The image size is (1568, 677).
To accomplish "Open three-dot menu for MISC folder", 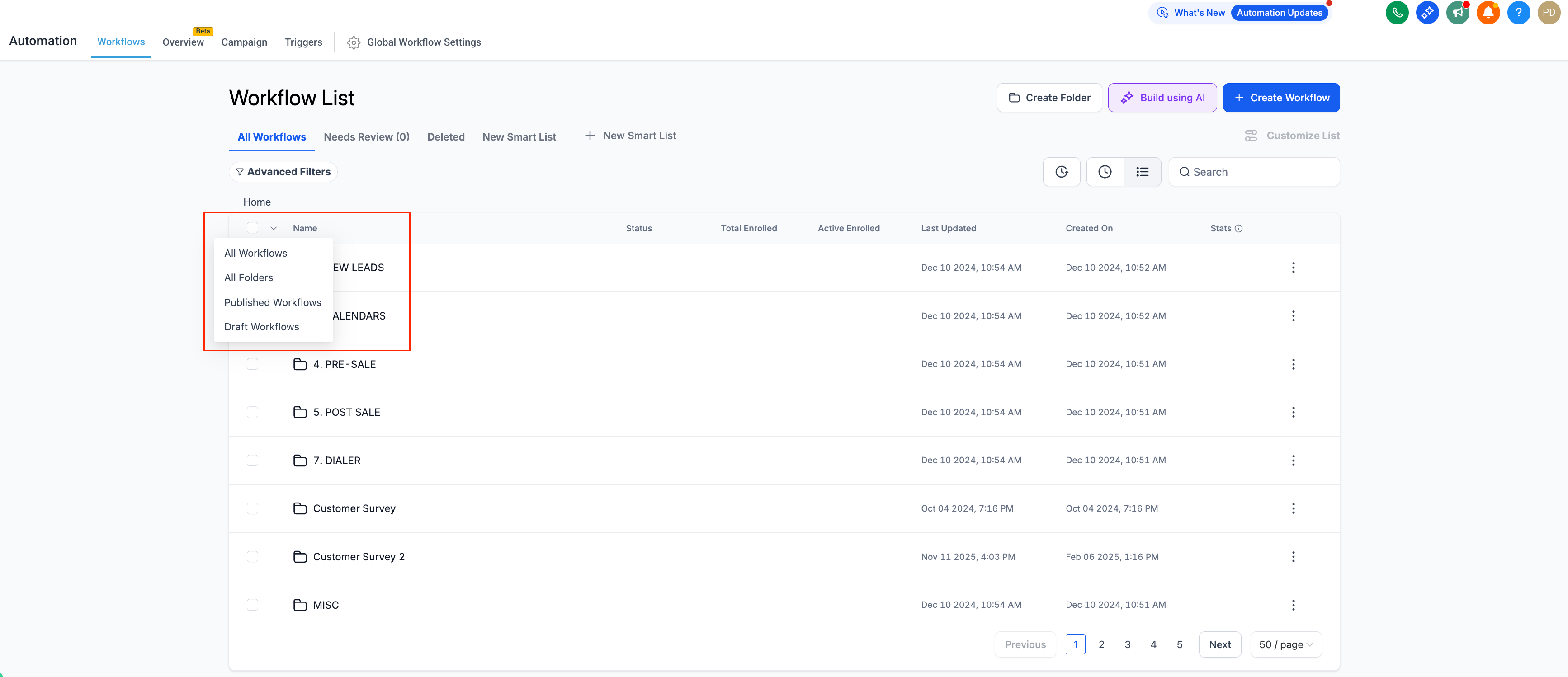I will (x=1293, y=605).
